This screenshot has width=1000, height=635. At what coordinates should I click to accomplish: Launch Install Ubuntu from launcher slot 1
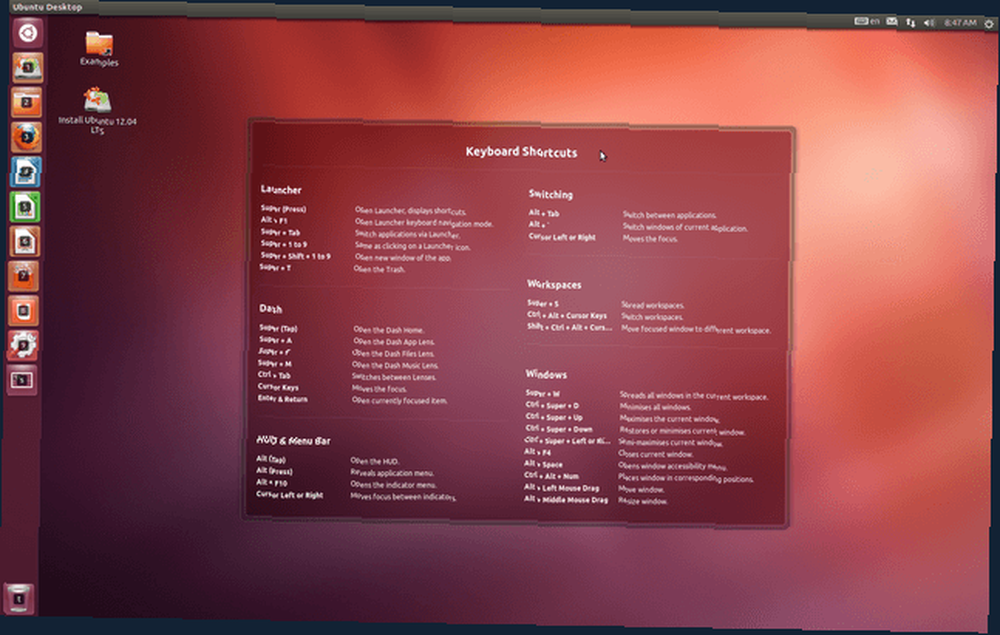tap(27, 68)
